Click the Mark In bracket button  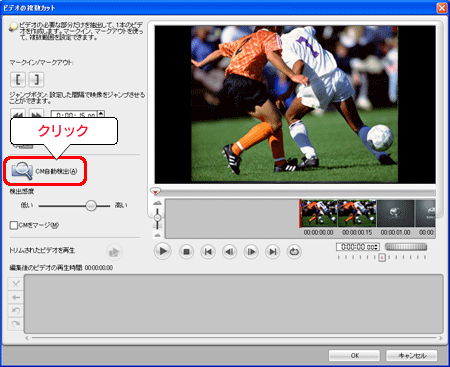18,79
